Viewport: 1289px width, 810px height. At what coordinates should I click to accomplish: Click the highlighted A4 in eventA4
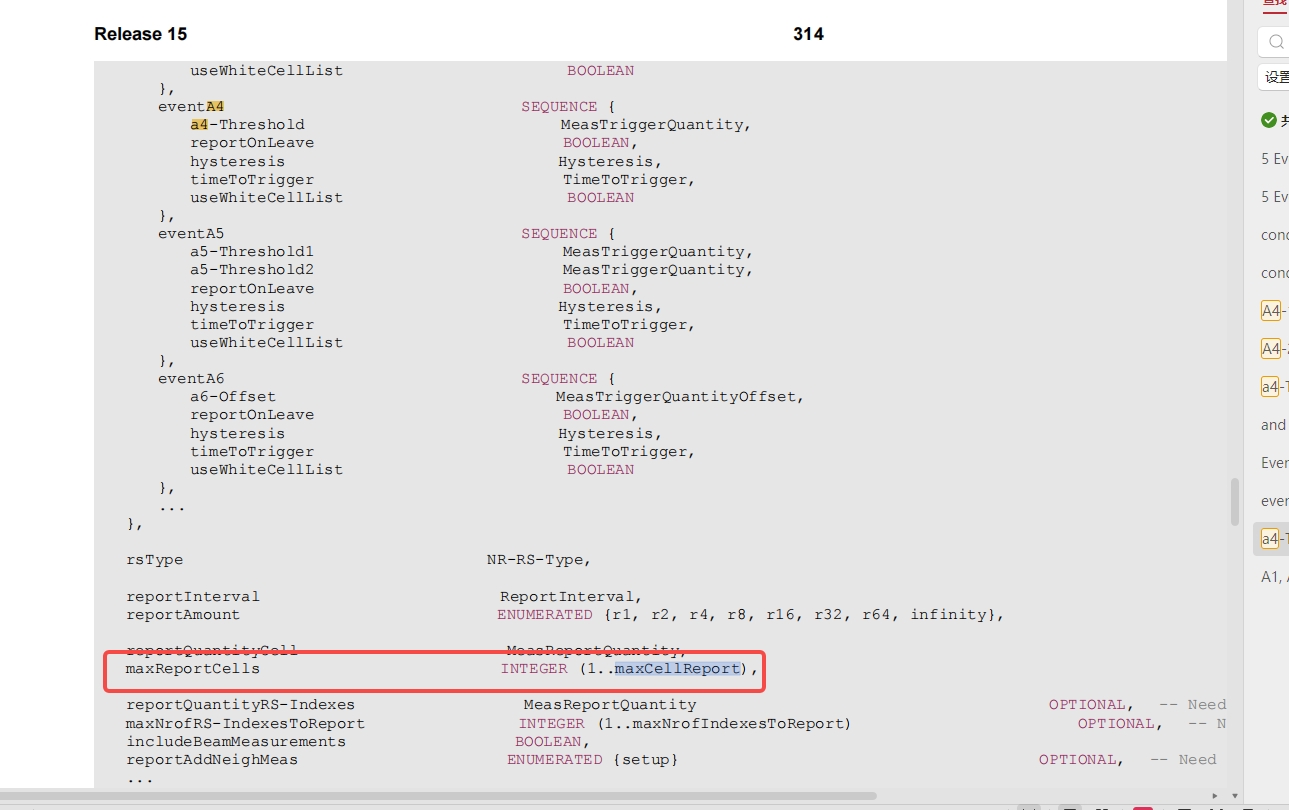(215, 107)
